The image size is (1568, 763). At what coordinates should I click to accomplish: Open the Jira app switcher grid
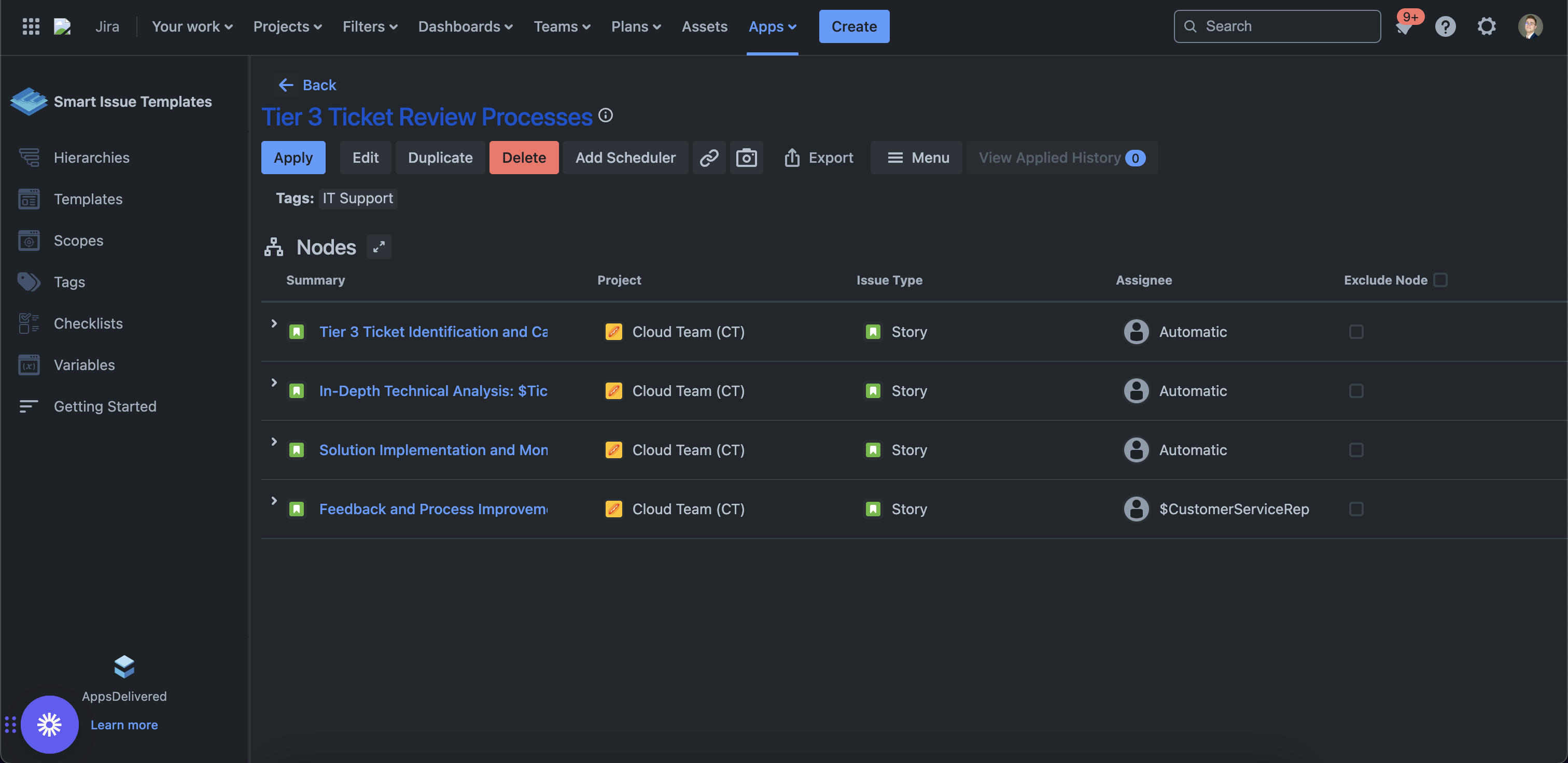coord(31,26)
